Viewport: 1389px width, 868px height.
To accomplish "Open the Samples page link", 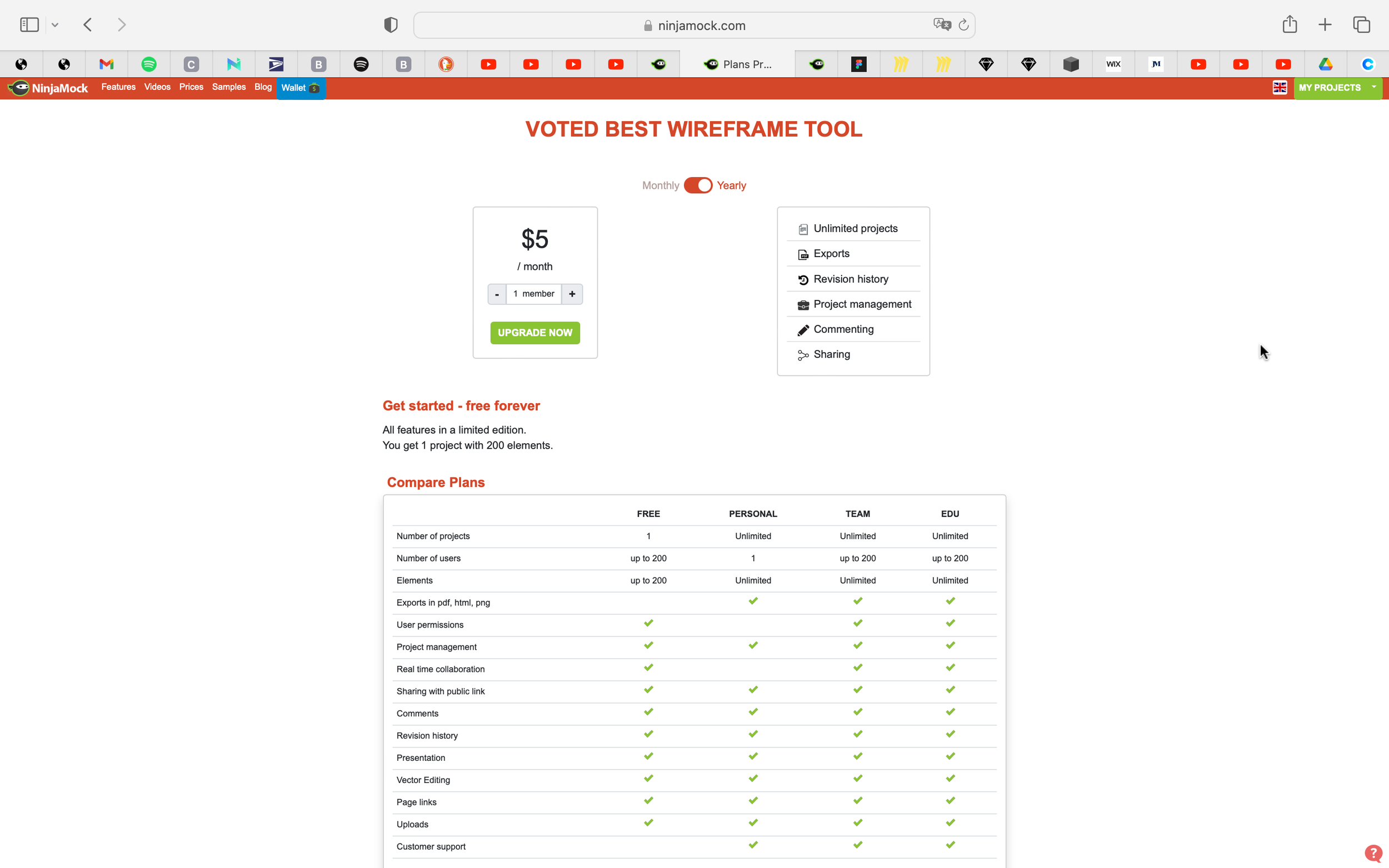I will (x=228, y=87).
